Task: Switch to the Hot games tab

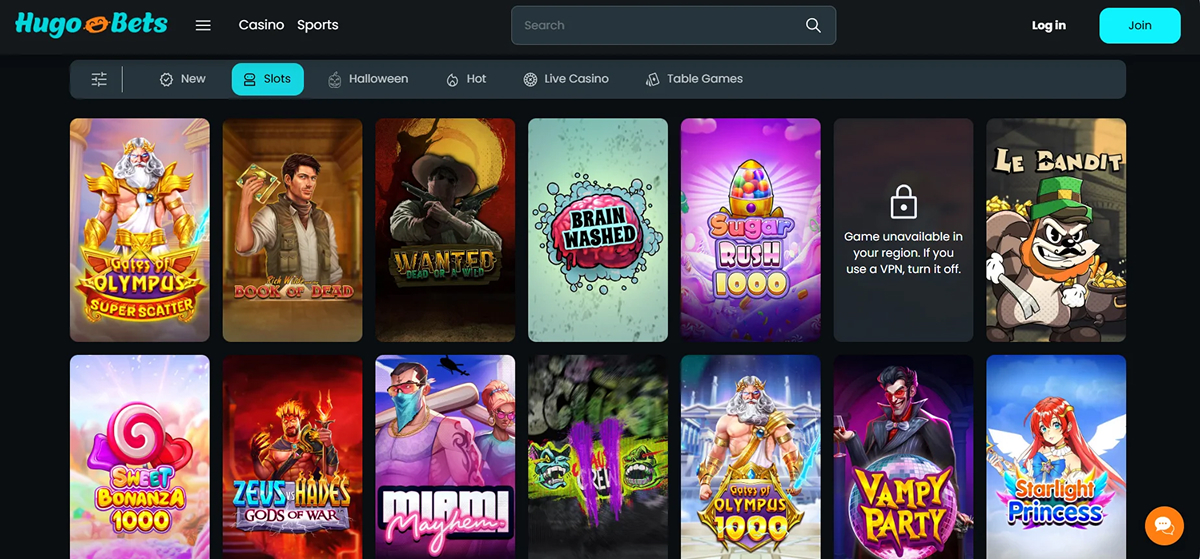Action: pos(466,79)
